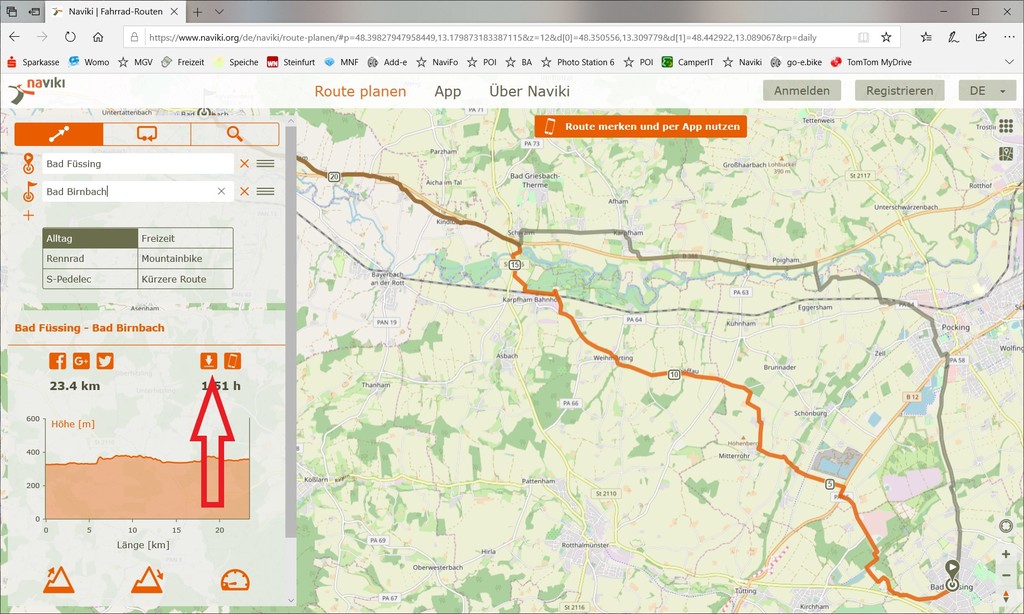
Task: Share the route on Google Plus
Action: (x=81, y=361)
